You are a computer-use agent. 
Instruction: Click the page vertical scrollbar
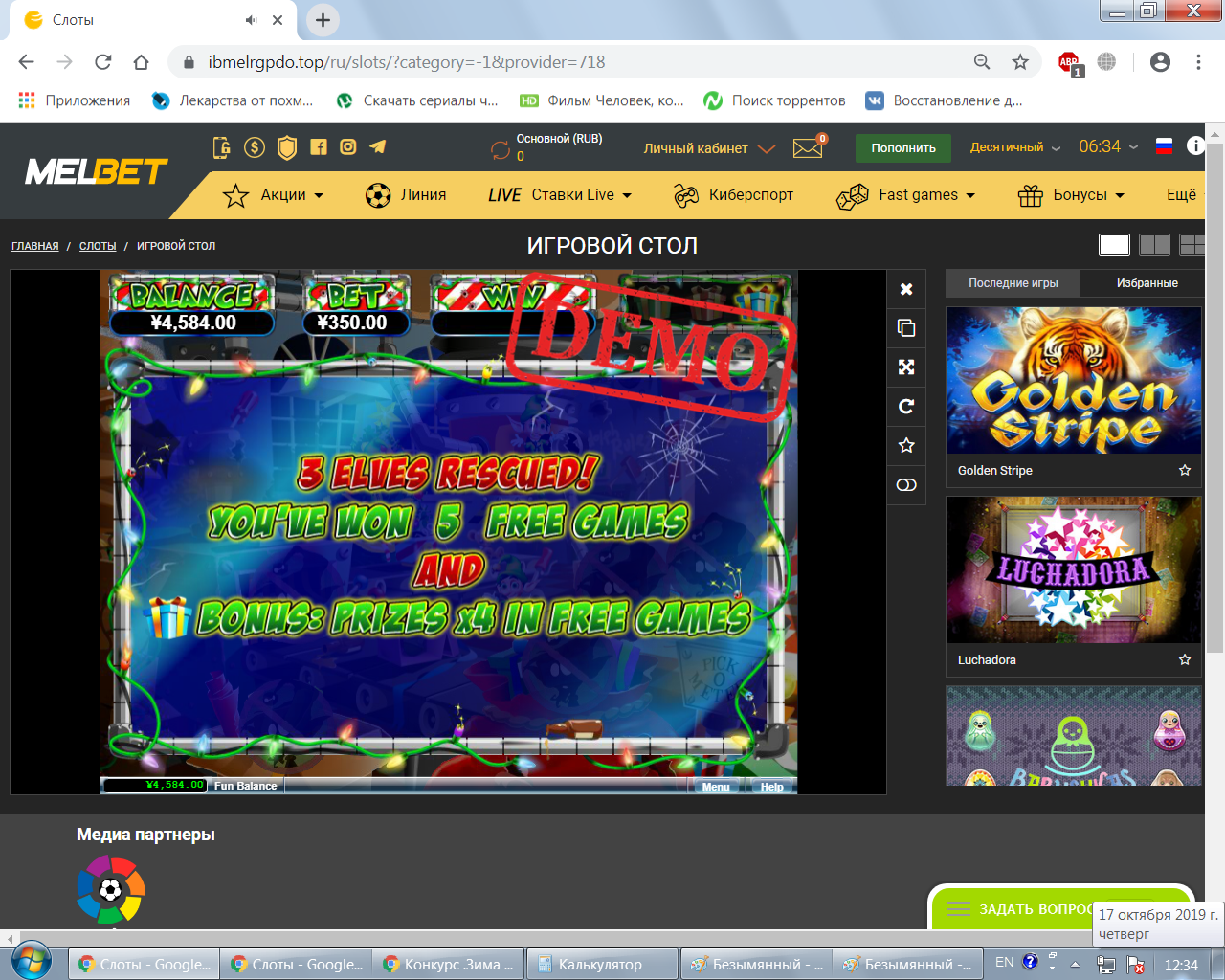point(1214,397)
